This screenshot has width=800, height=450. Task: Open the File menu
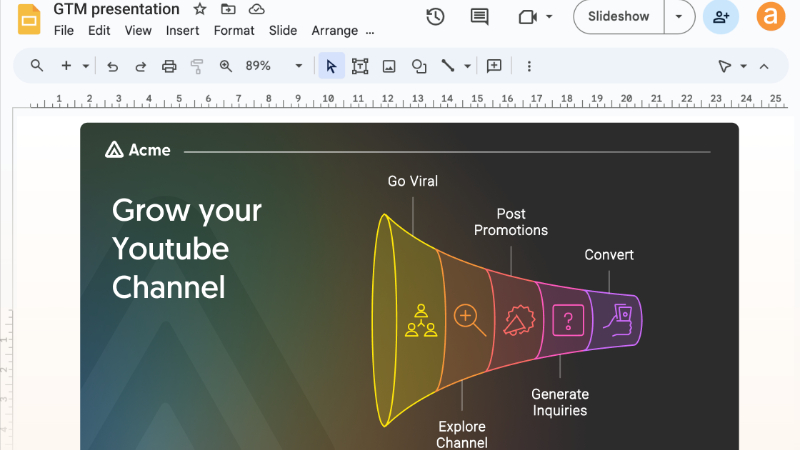pyautogui.click(x=64, y=31)
